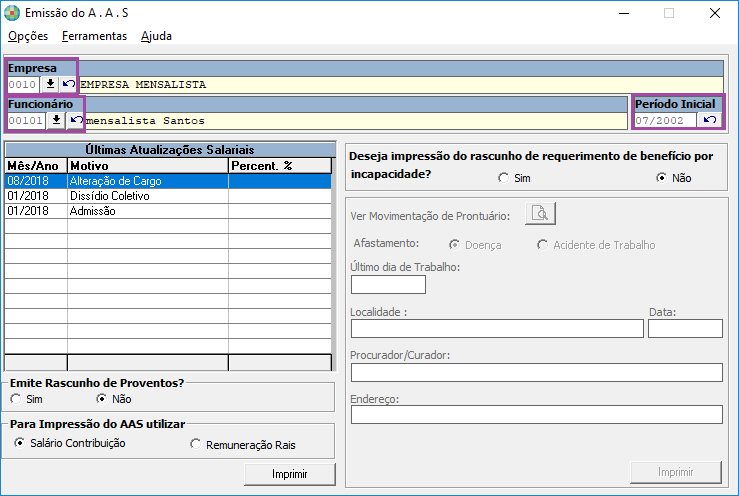Image resolution: width=739 pixels, height=496 pixels.
Task: Click the Data input field
Action: pos(685,329)
